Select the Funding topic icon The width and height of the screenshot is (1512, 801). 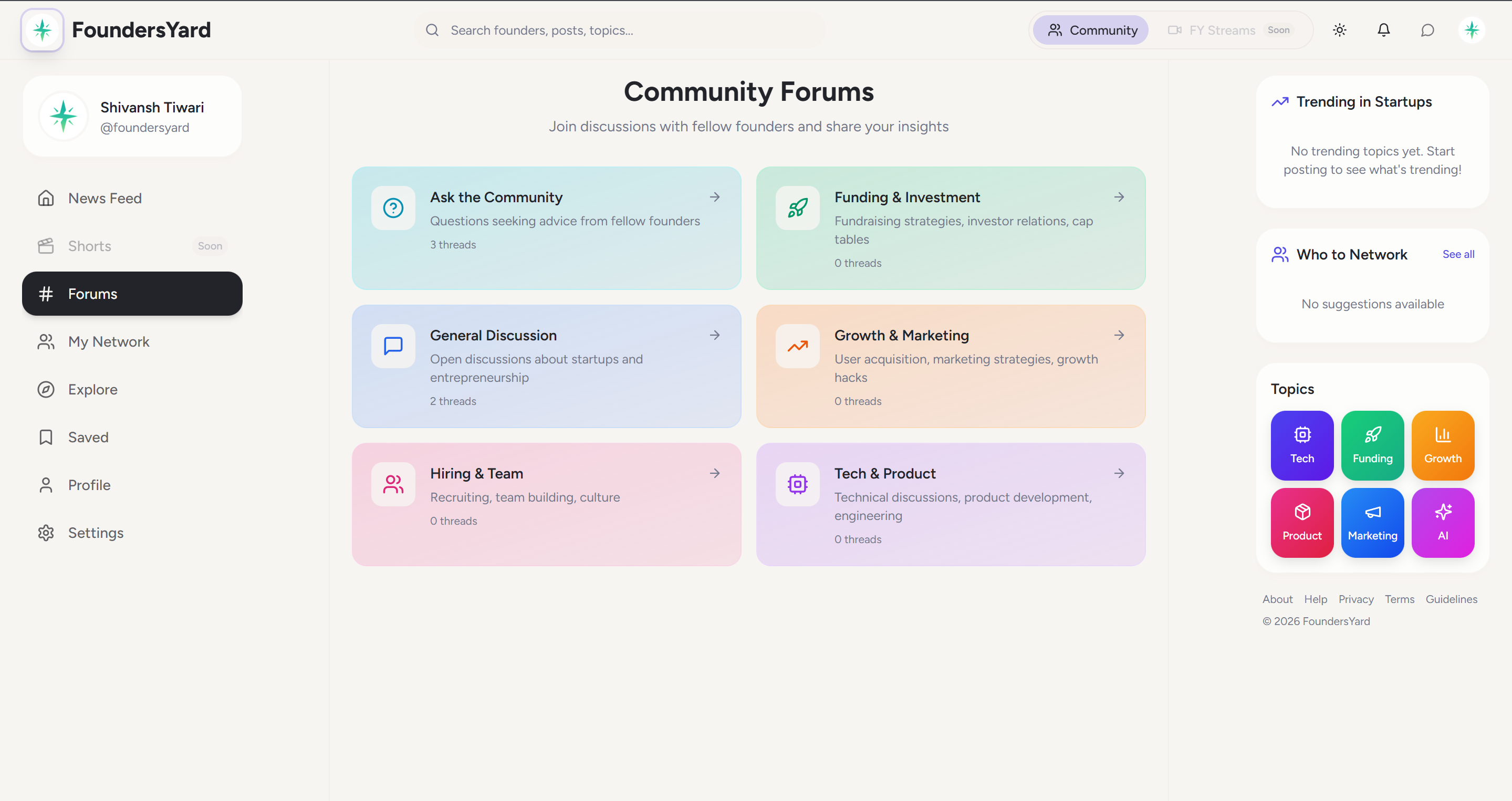tap(1372, 445)
